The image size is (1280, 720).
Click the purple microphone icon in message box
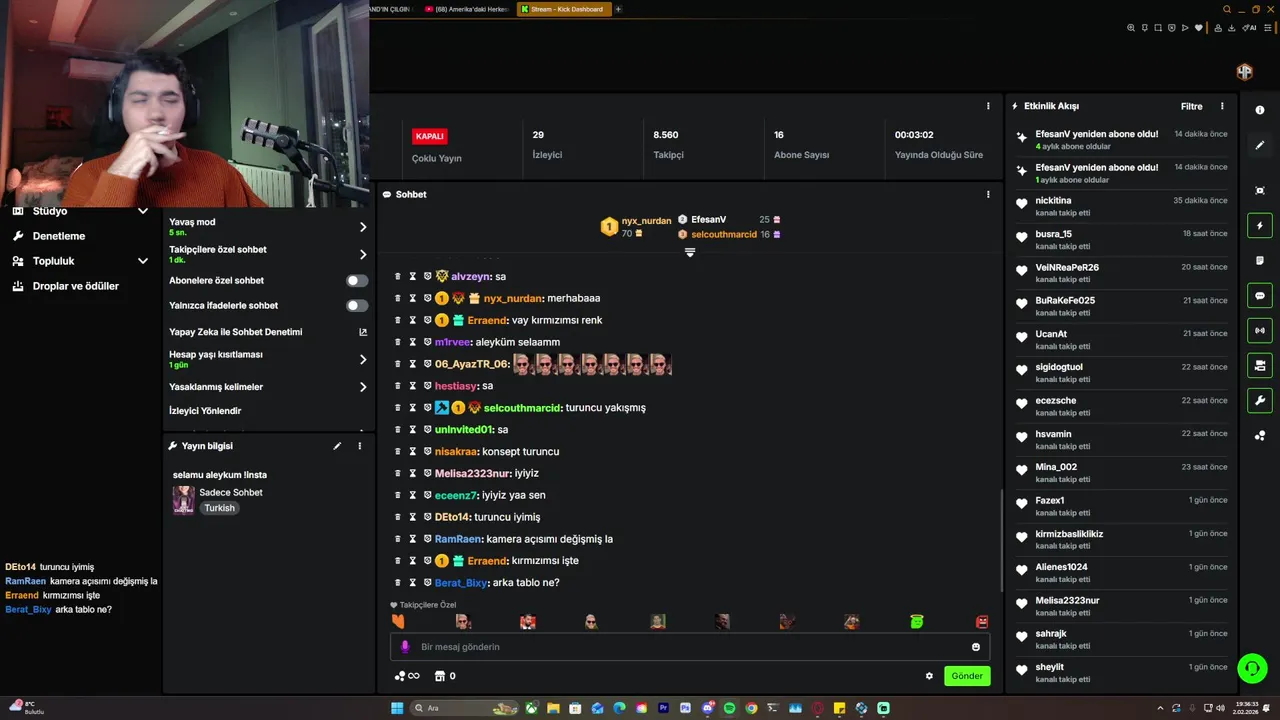pos(405,647)
